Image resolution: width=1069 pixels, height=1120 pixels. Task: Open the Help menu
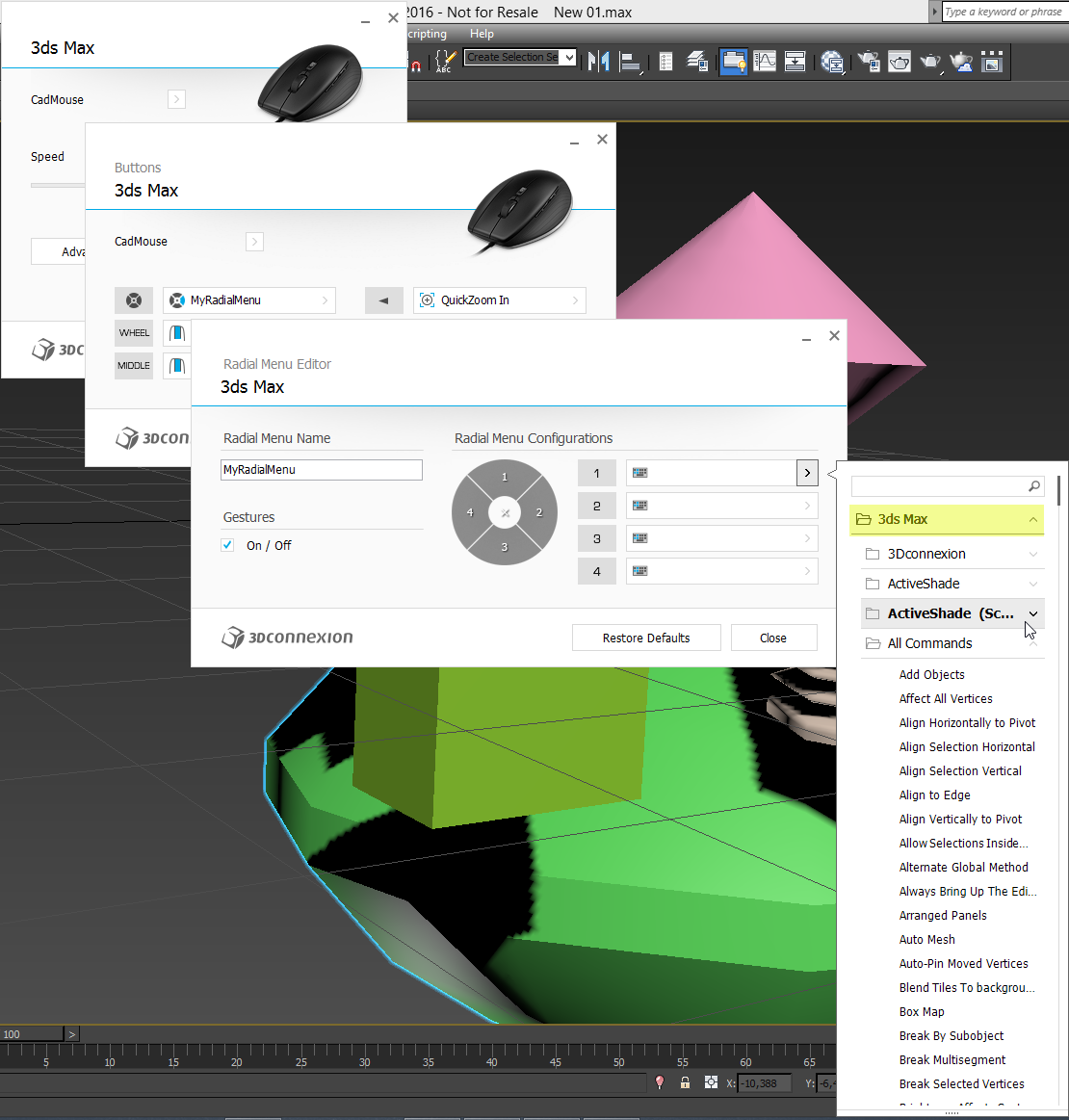coord(482,34)
